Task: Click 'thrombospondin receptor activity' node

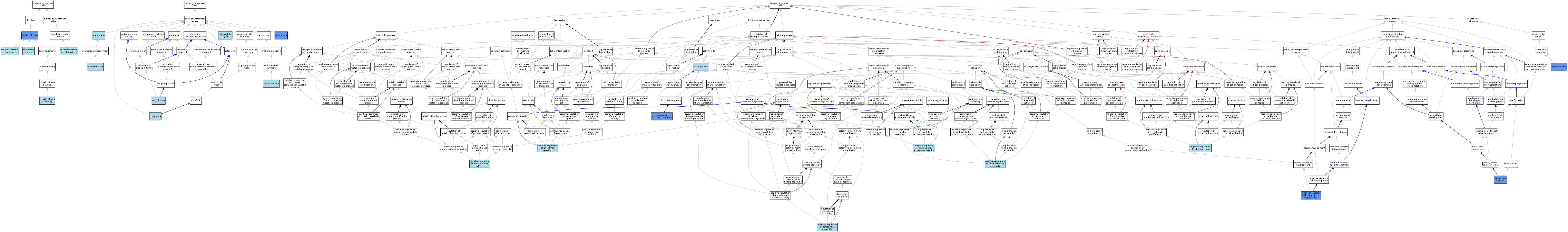Action: pos(69,51)
